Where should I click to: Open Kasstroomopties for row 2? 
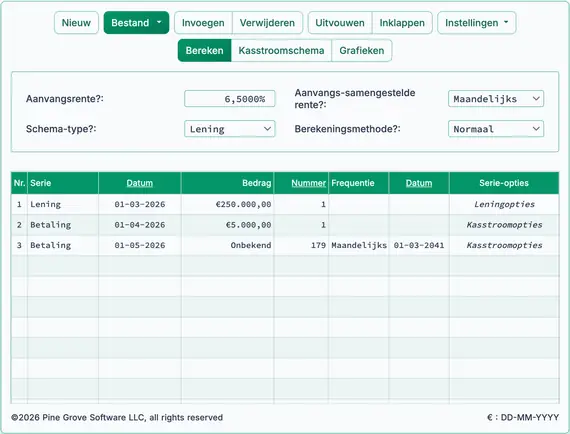click(x=504, y=225)
